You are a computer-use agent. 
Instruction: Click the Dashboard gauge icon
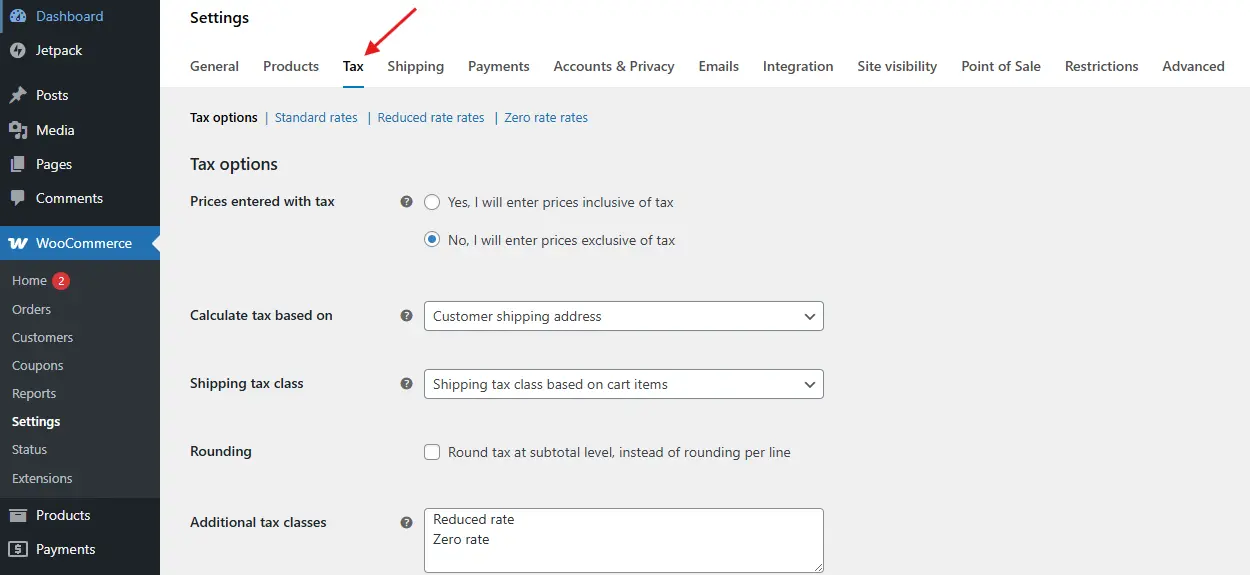(18, 16)
